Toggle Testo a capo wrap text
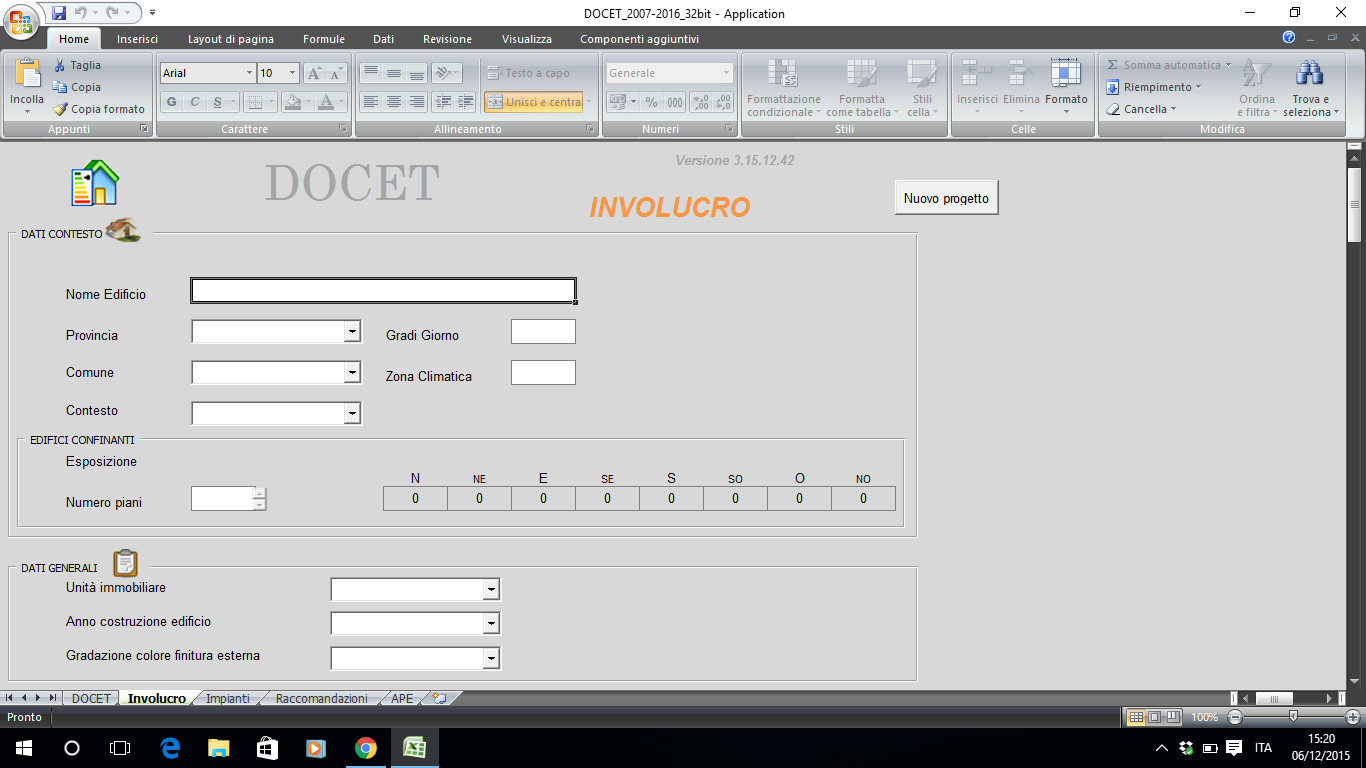The height and width of the screenshot is (768, 1366). [528, 73]
